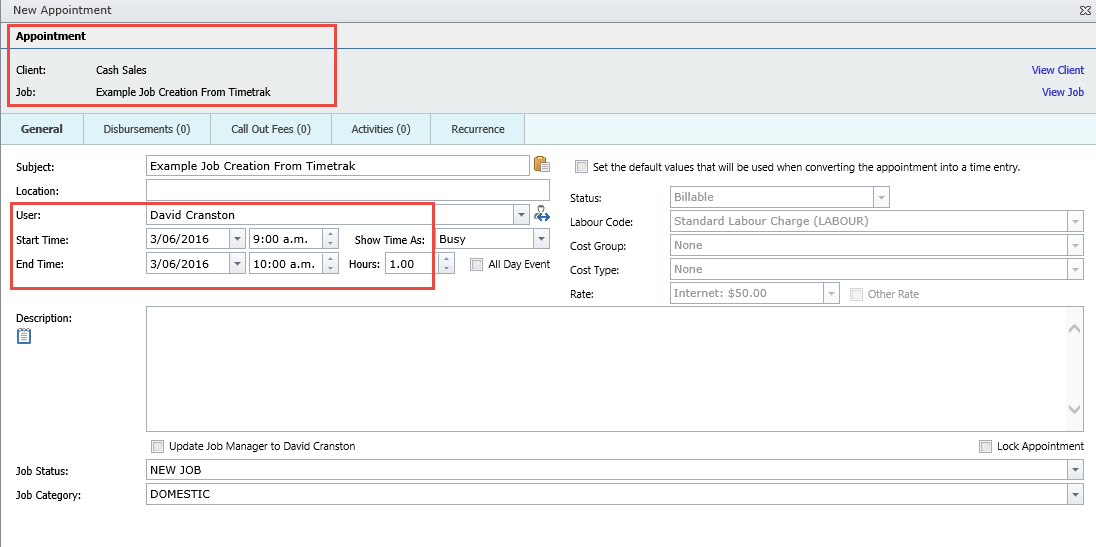The height and width of the screenshot is (547, 1096).
Task: Click the Cash Sales client text
Action: (121, 70)
